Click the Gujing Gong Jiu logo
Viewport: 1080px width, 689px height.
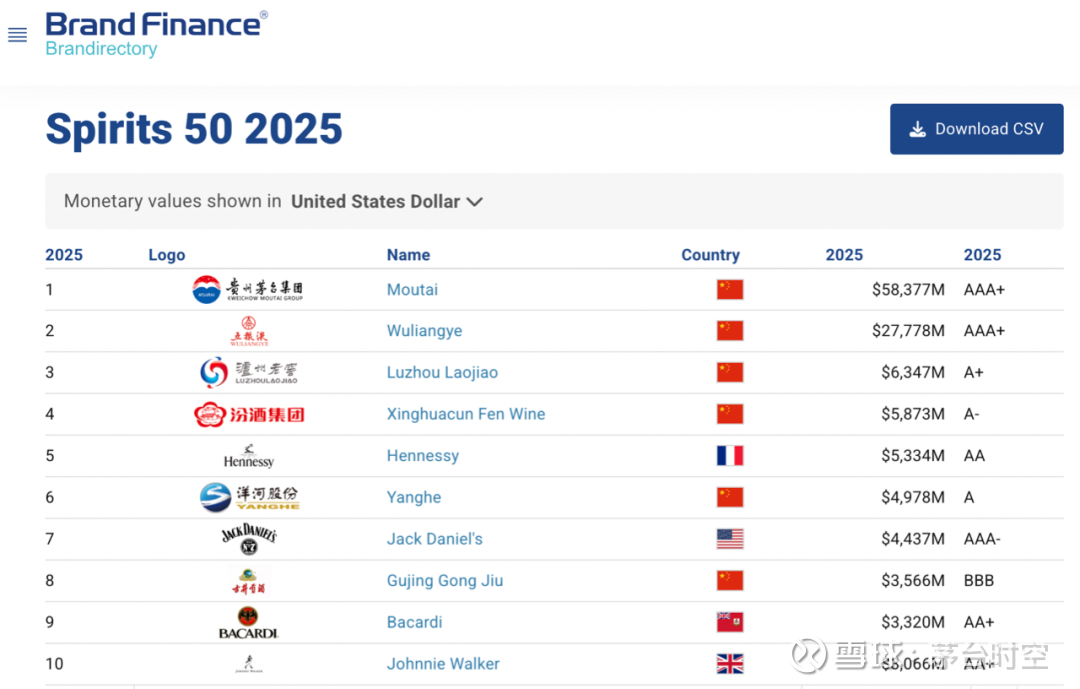[x=249, y=580]
